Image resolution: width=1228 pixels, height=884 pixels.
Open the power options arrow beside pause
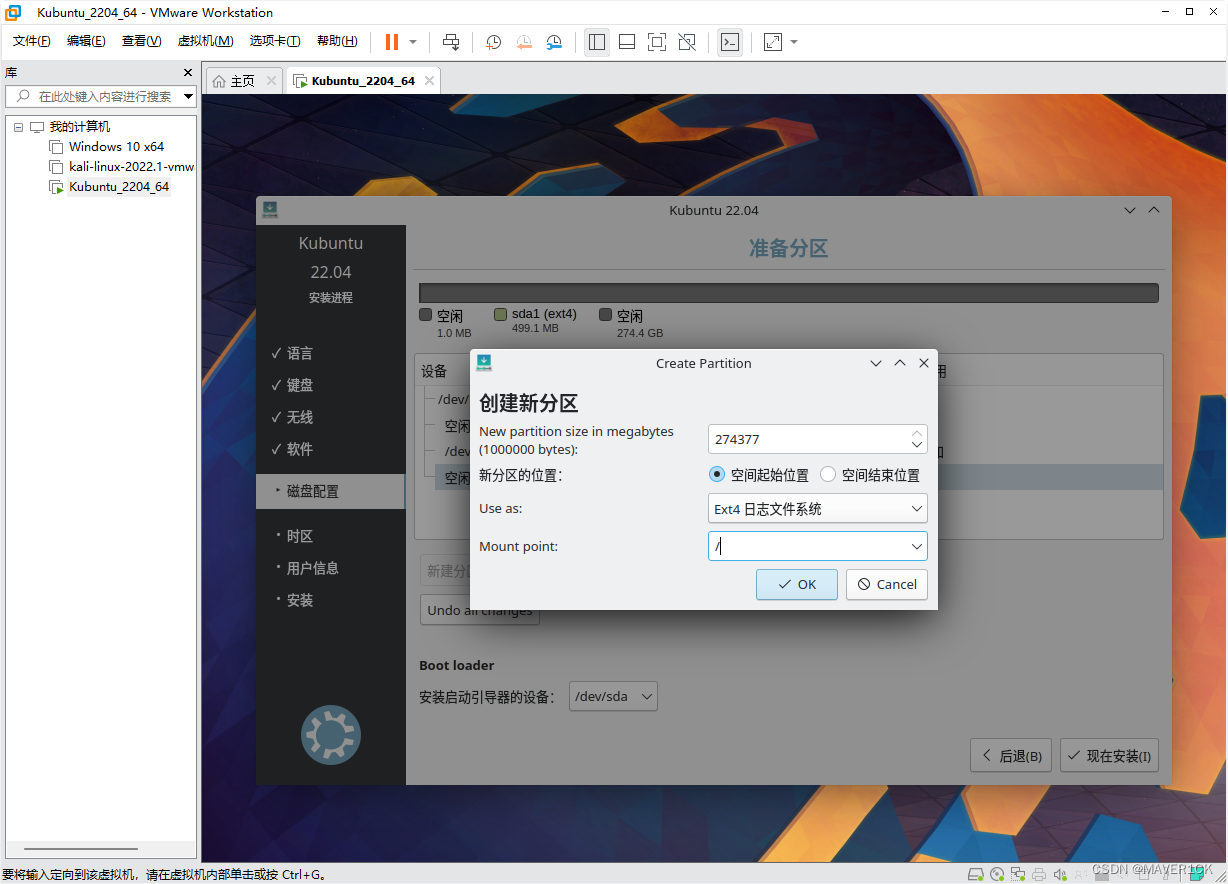pos(413,42)
